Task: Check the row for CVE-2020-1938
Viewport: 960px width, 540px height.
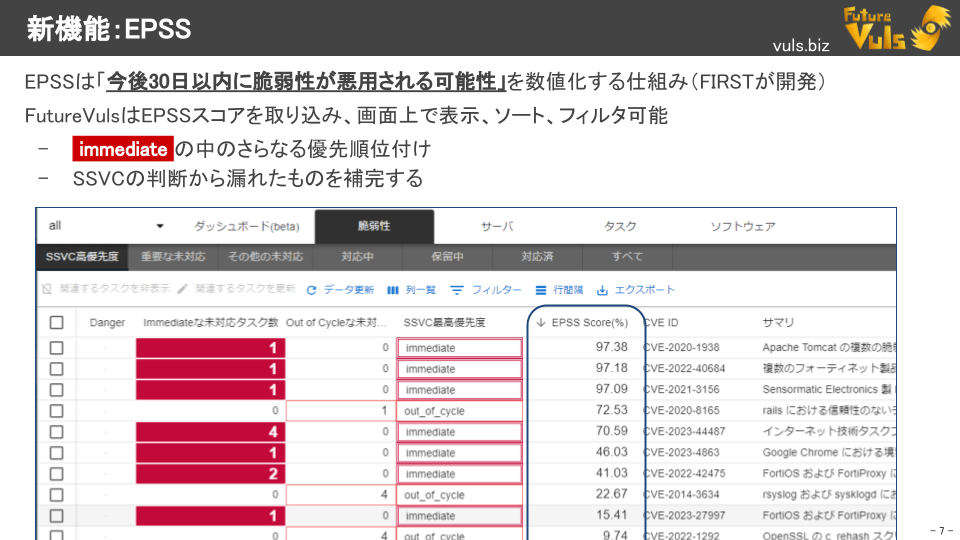Action: click(x=56, y=347)
